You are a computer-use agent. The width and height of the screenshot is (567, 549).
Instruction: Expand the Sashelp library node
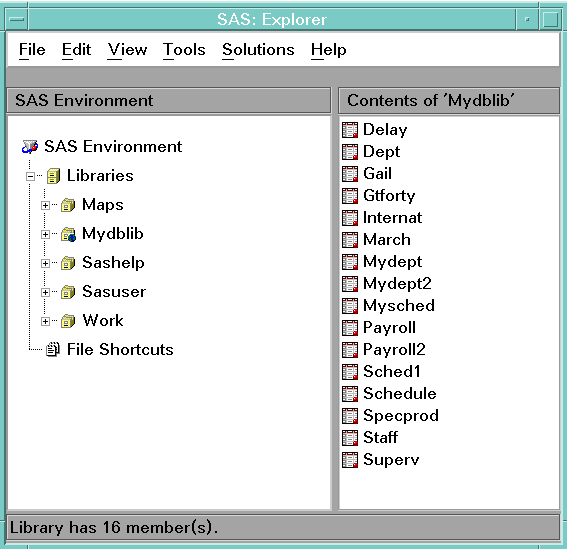pyautogui.click(x=45, y=263)
